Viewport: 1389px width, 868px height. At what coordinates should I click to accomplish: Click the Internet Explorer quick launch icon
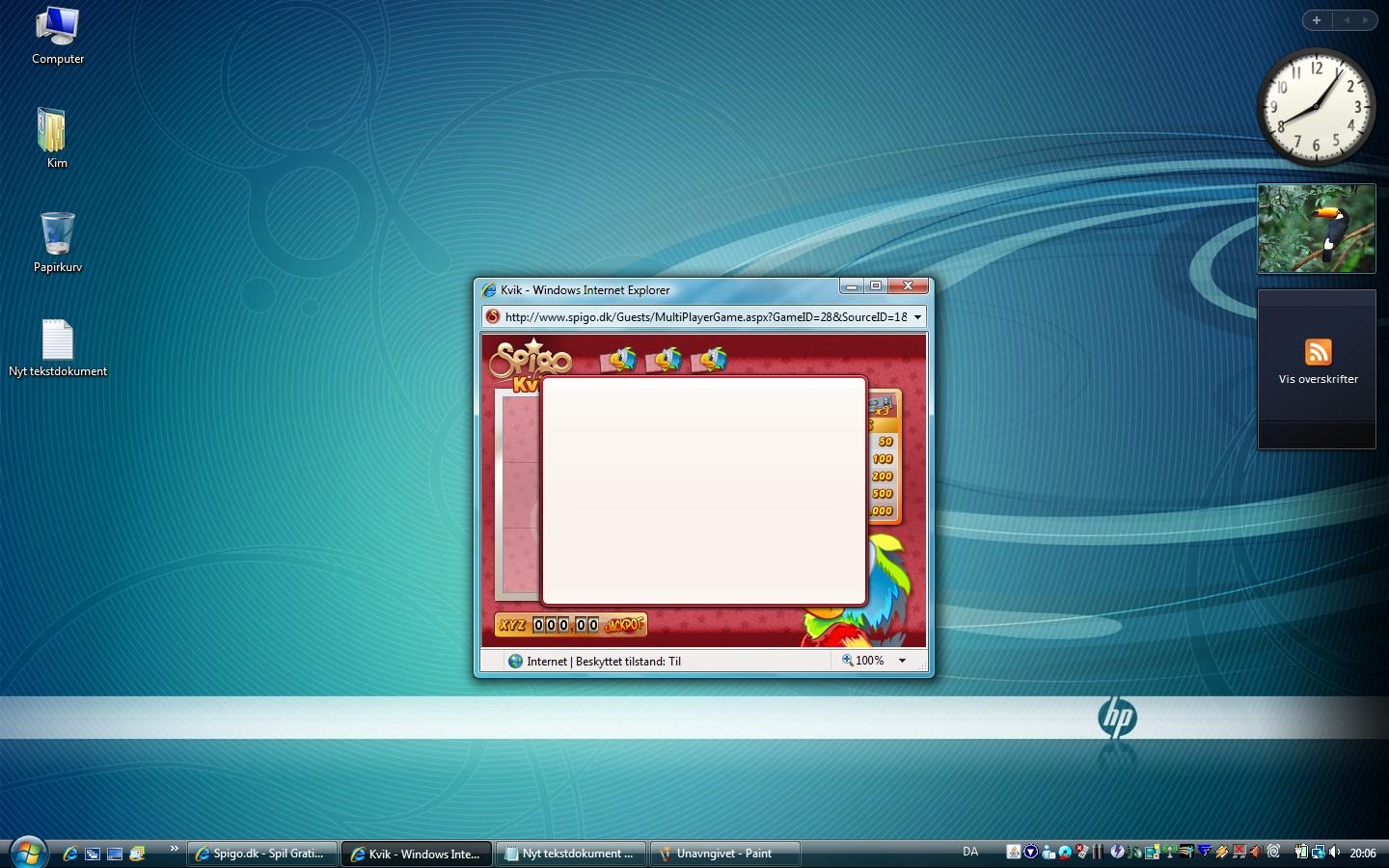pyautogui.click(x=70, y=854)
